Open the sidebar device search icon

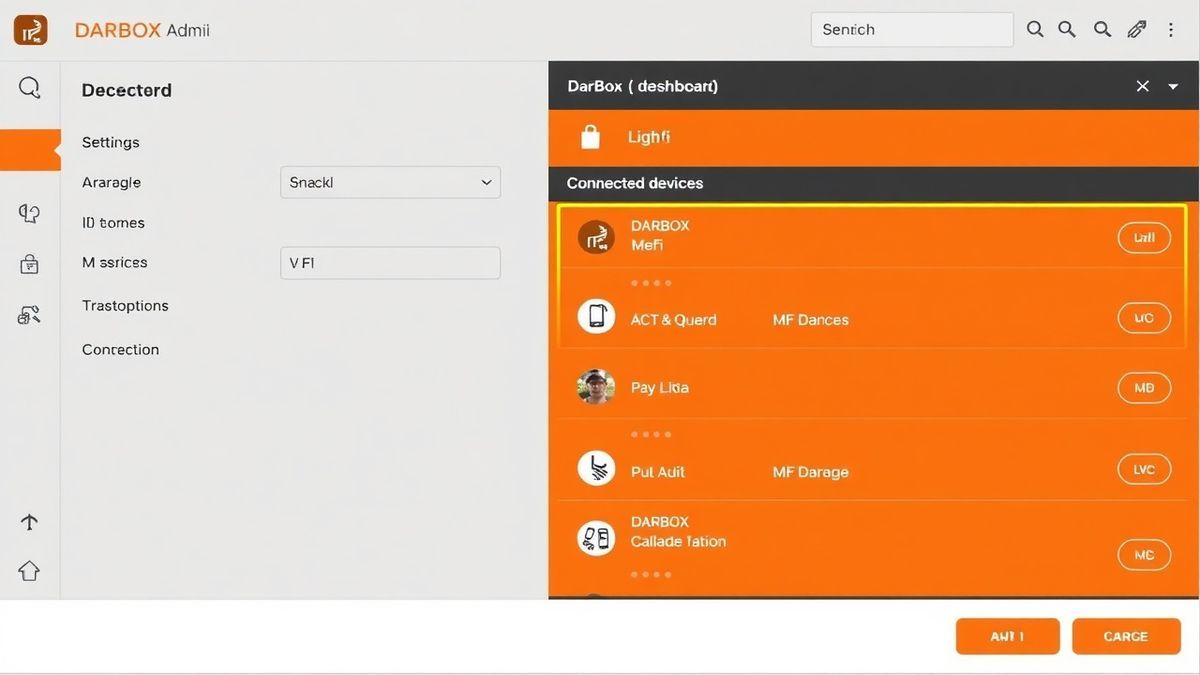29,316
